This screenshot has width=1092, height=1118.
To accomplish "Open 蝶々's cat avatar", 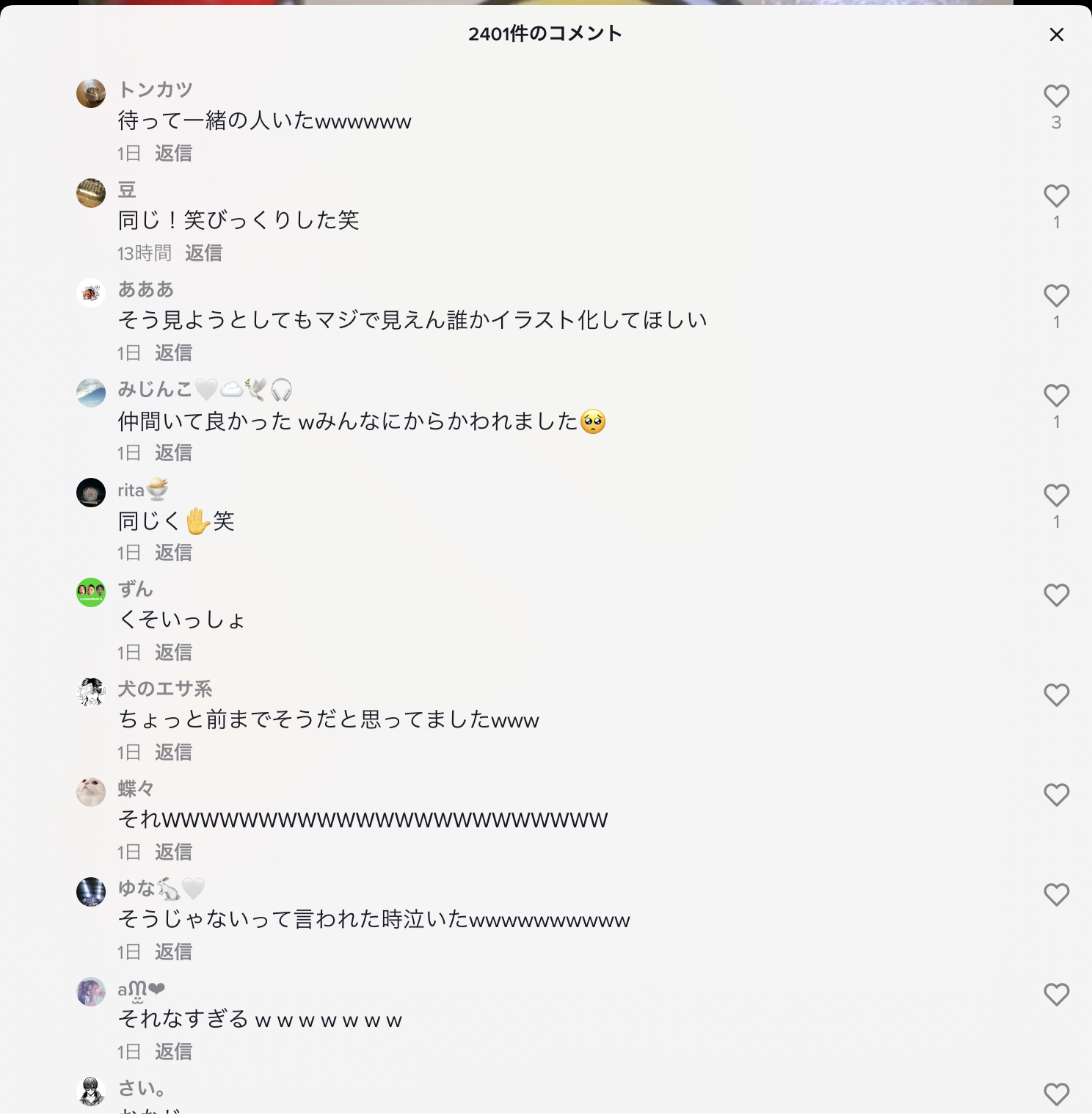I will (x=91, y=792).
